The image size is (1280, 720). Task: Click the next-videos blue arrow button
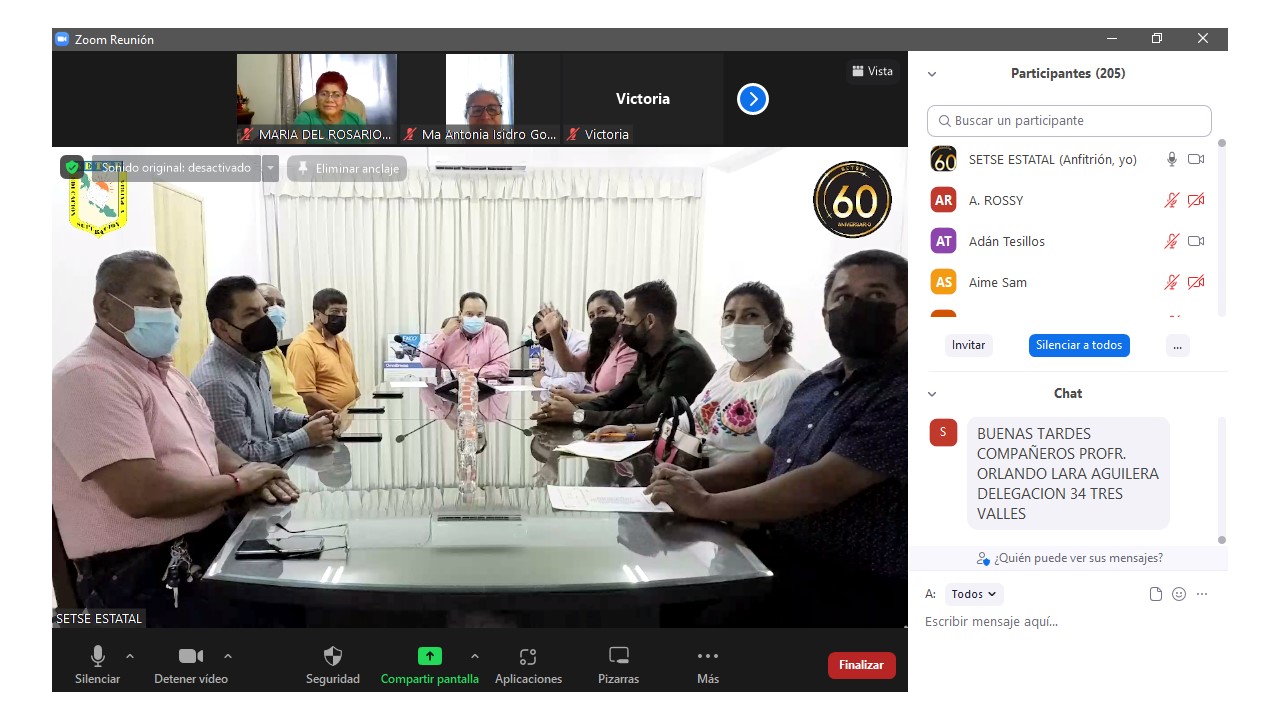[753, 99]
